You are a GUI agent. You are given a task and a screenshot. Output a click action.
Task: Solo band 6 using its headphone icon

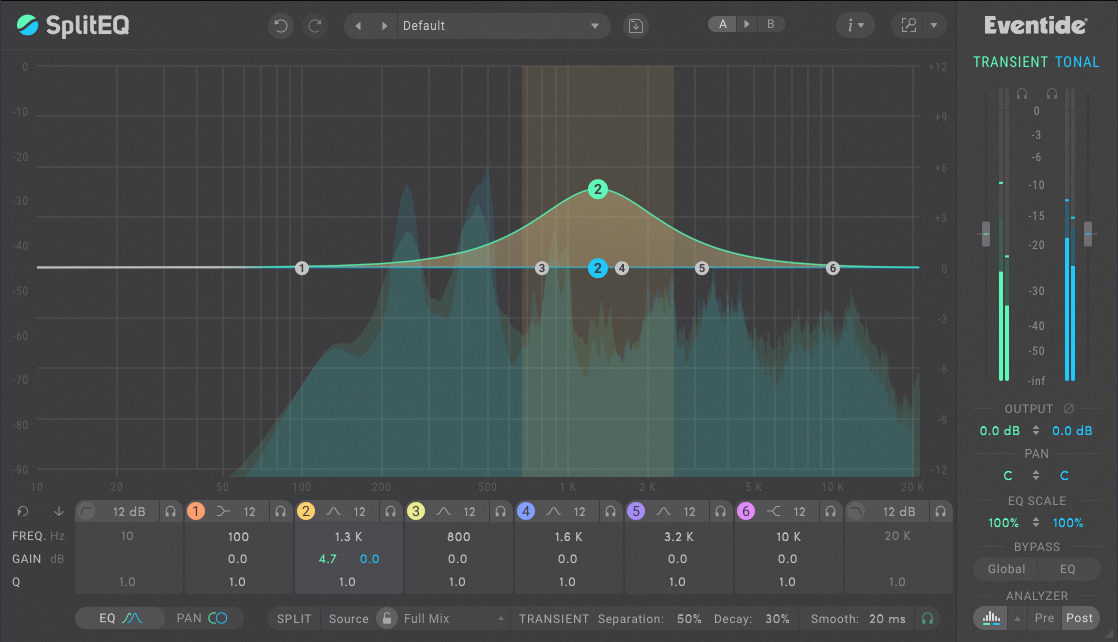point(830,511)
